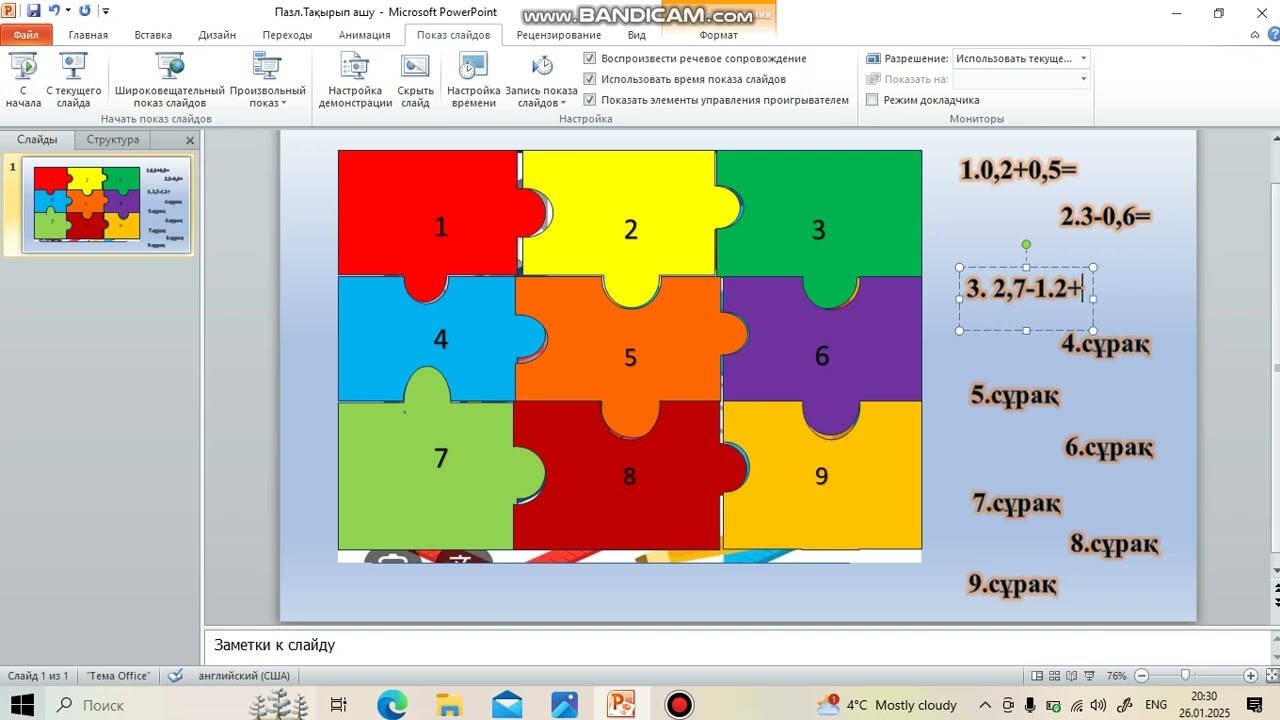Select slide 1 thumbnail
The image size is (1280, 720).
click(107, 204)
